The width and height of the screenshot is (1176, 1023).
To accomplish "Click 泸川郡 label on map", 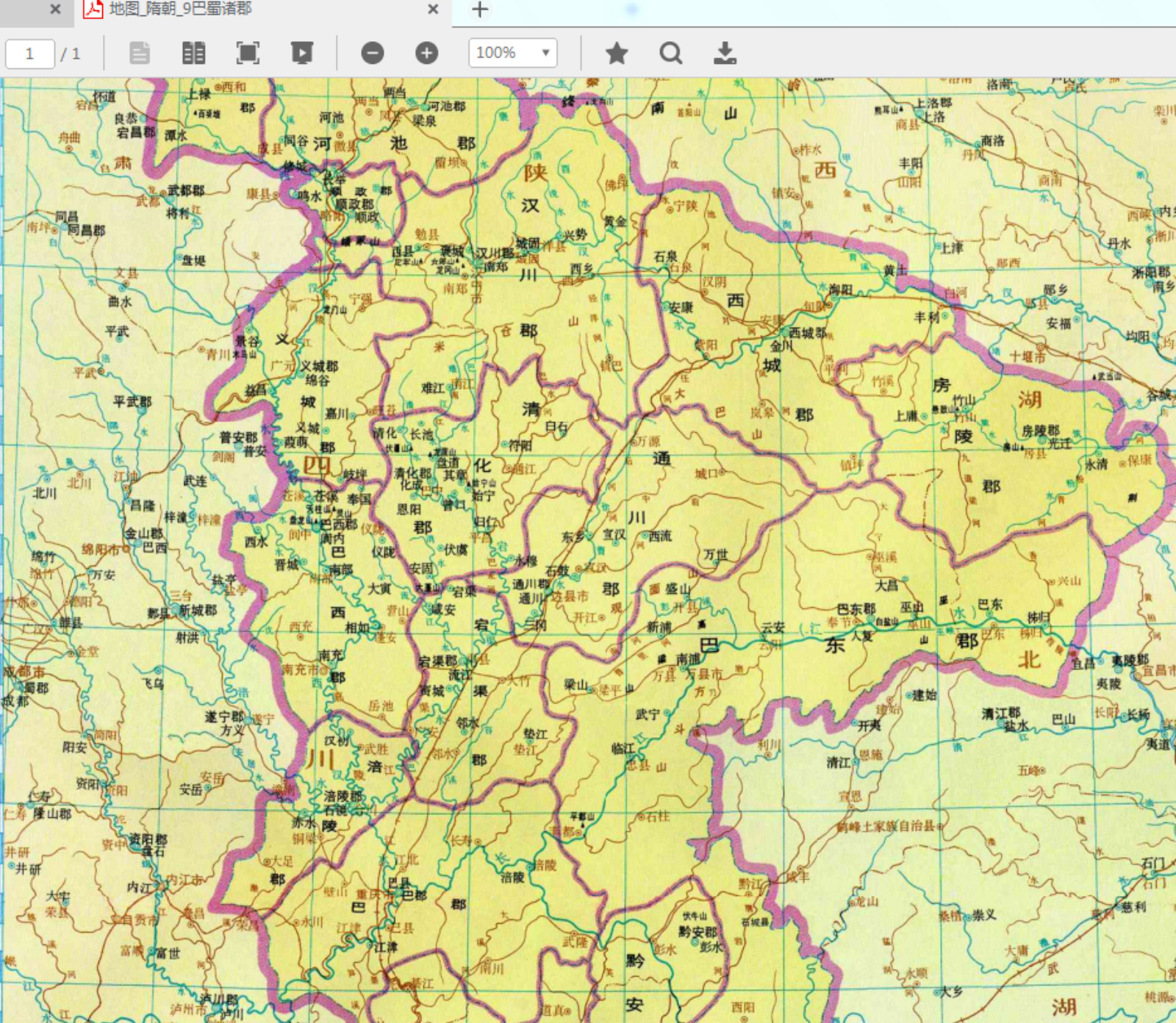I will click(219, 999).
